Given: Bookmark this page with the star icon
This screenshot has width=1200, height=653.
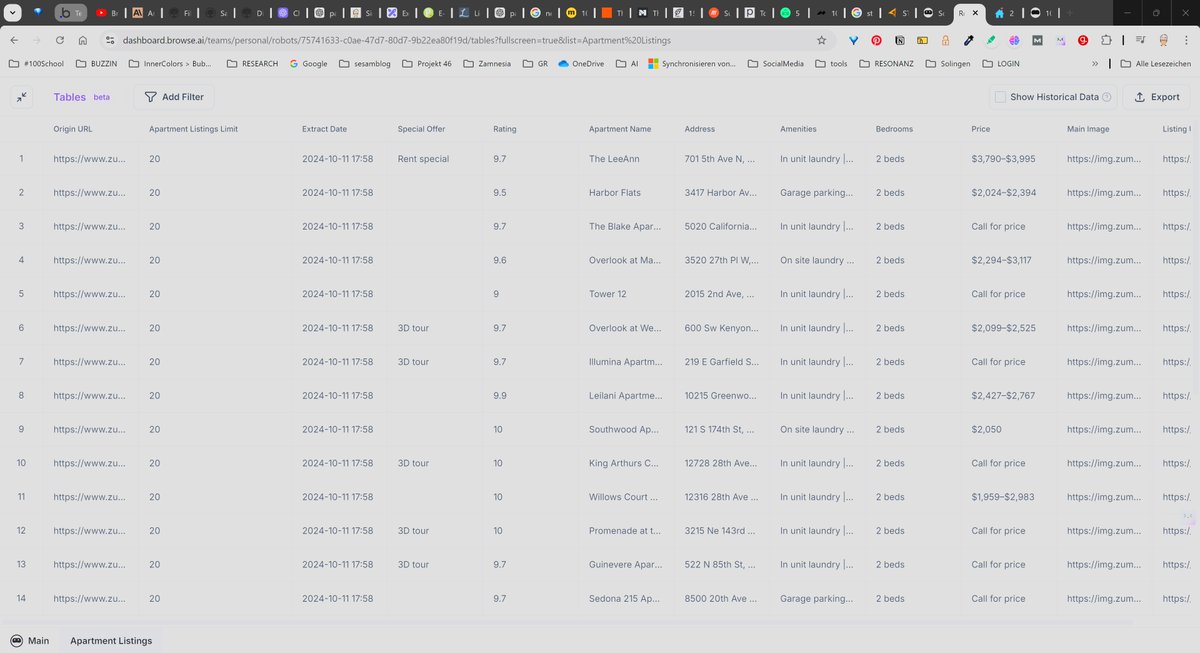Looking at the screenshot, I should 821,40.
